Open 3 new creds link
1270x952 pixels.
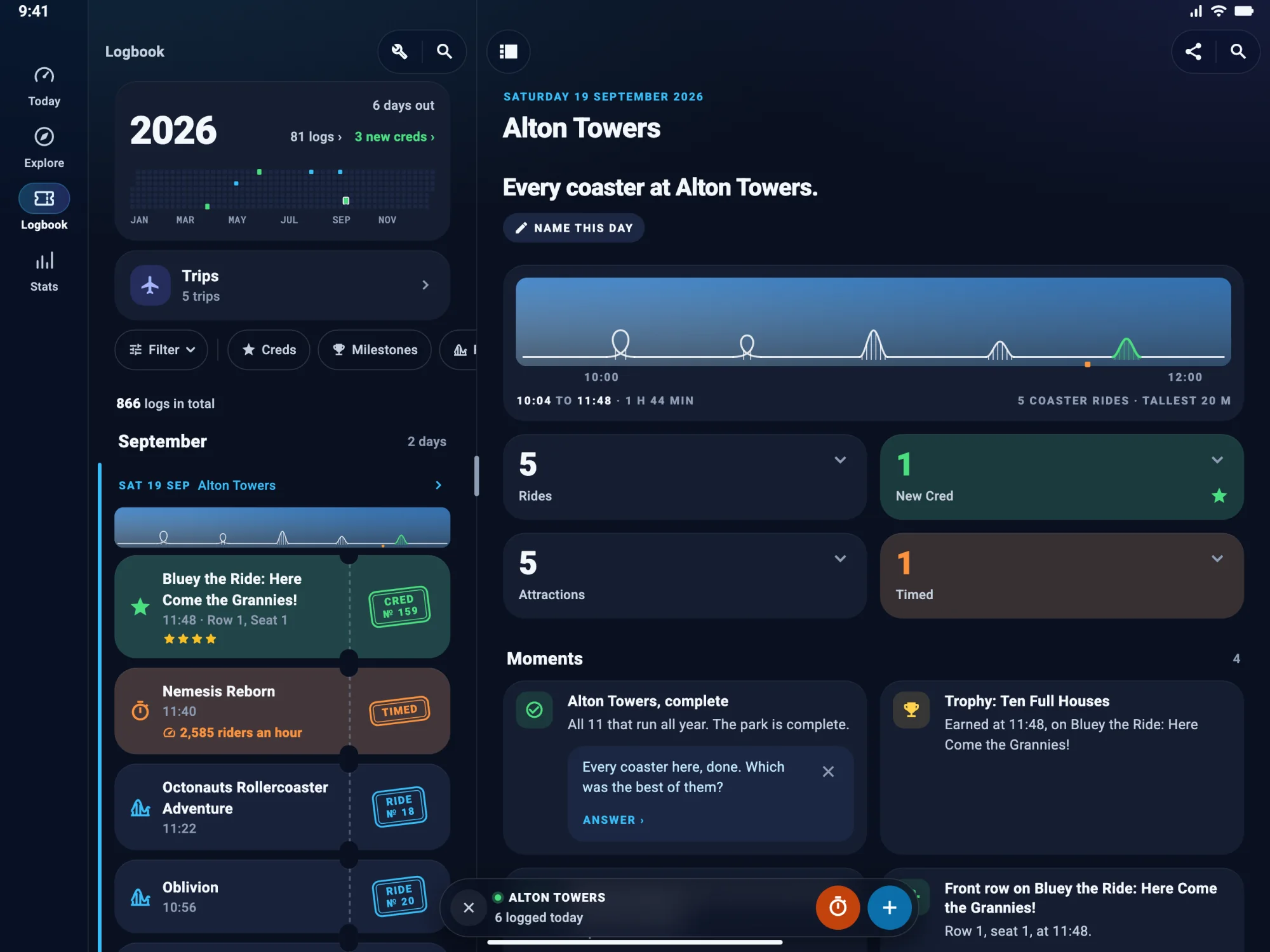coord(394,136)
